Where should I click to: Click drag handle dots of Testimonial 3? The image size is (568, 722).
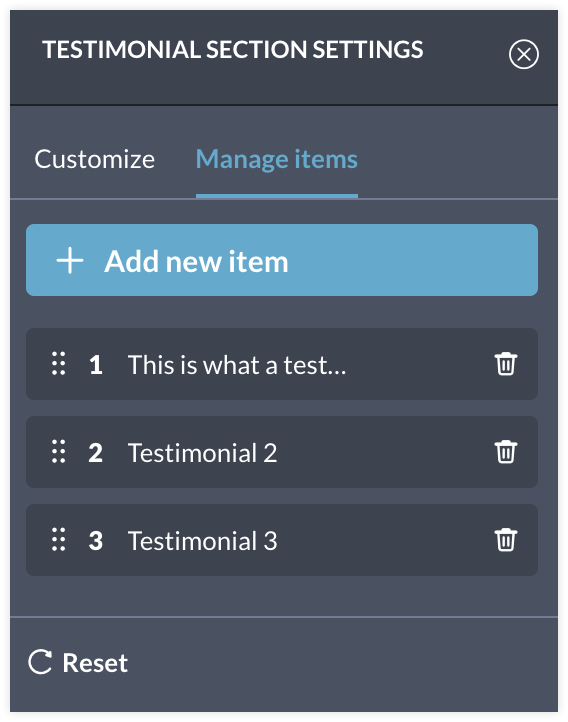[58, 540]
